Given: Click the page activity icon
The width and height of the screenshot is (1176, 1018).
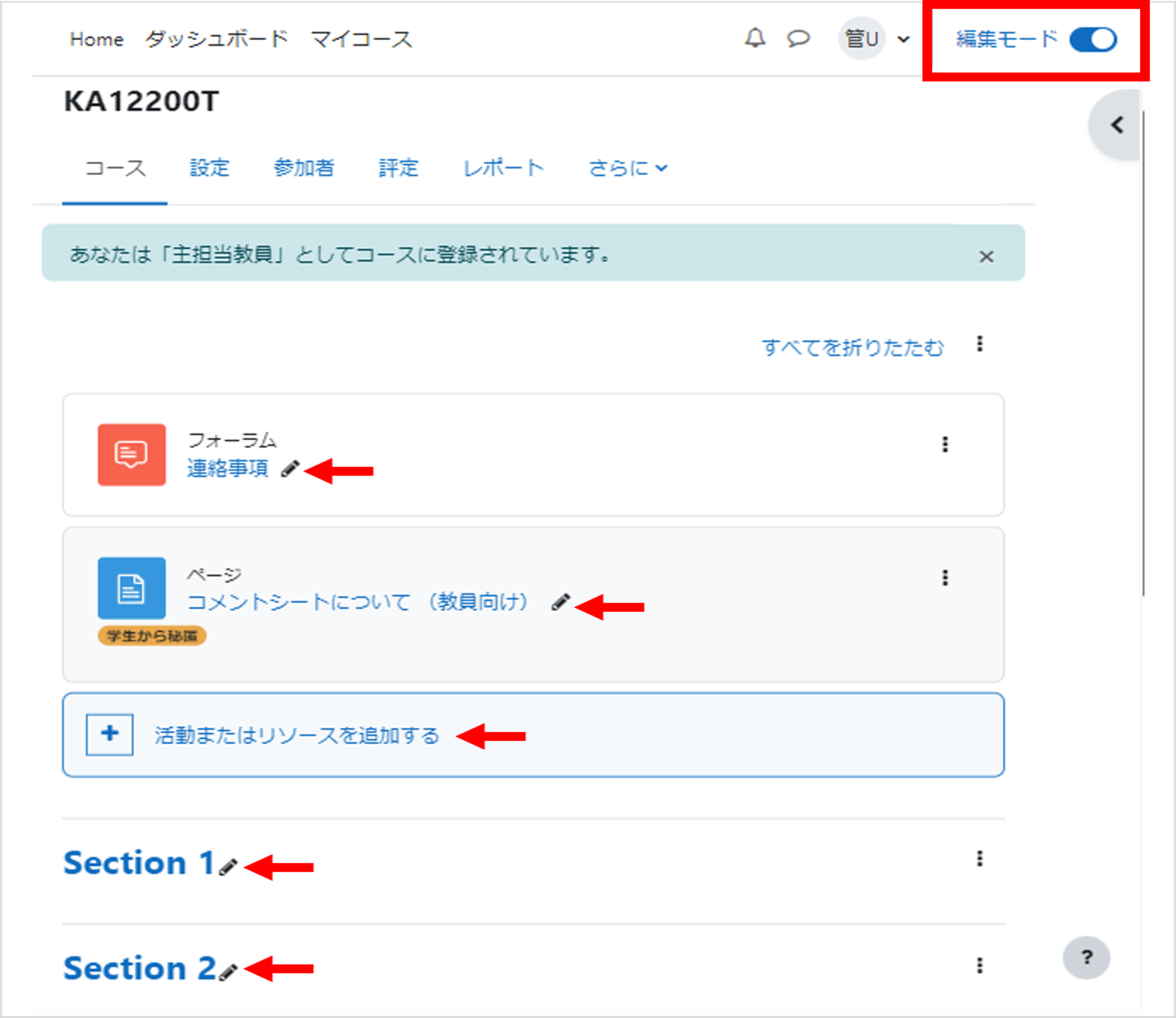Looking at the screenshot, I should click(x=132, y=588).
